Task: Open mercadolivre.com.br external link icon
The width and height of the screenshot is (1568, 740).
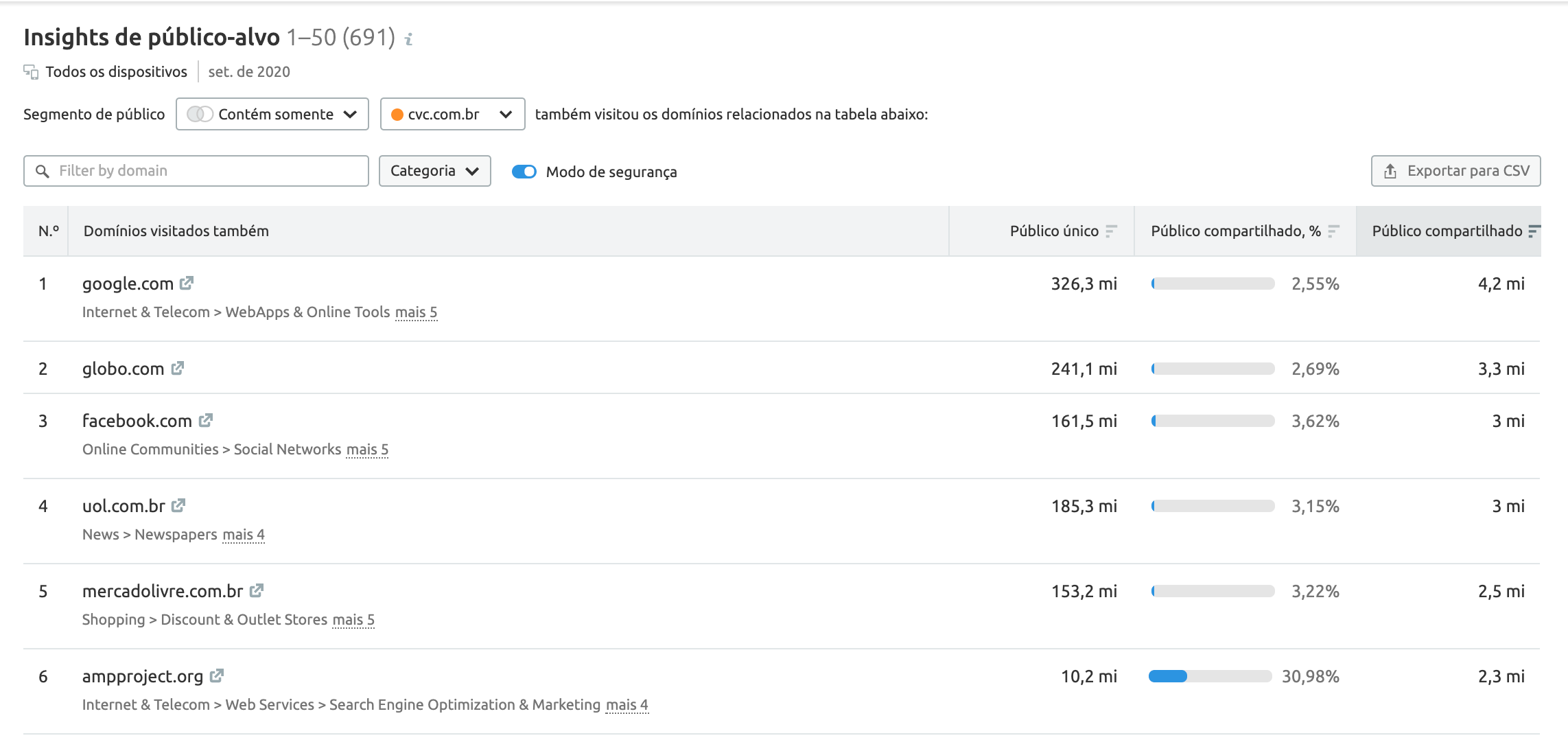Action: coord(257,590)
